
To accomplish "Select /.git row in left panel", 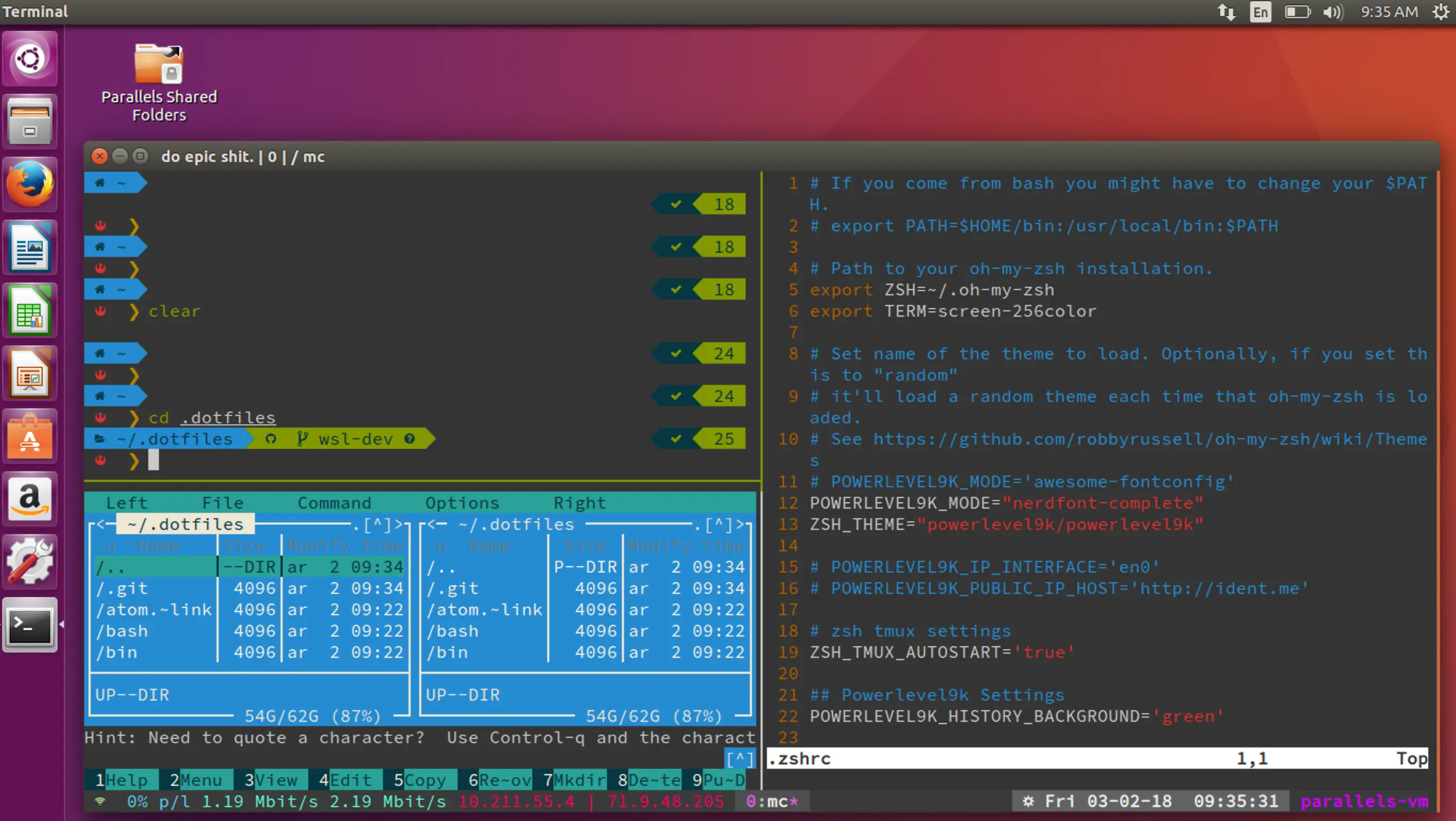I will [249, 588].
